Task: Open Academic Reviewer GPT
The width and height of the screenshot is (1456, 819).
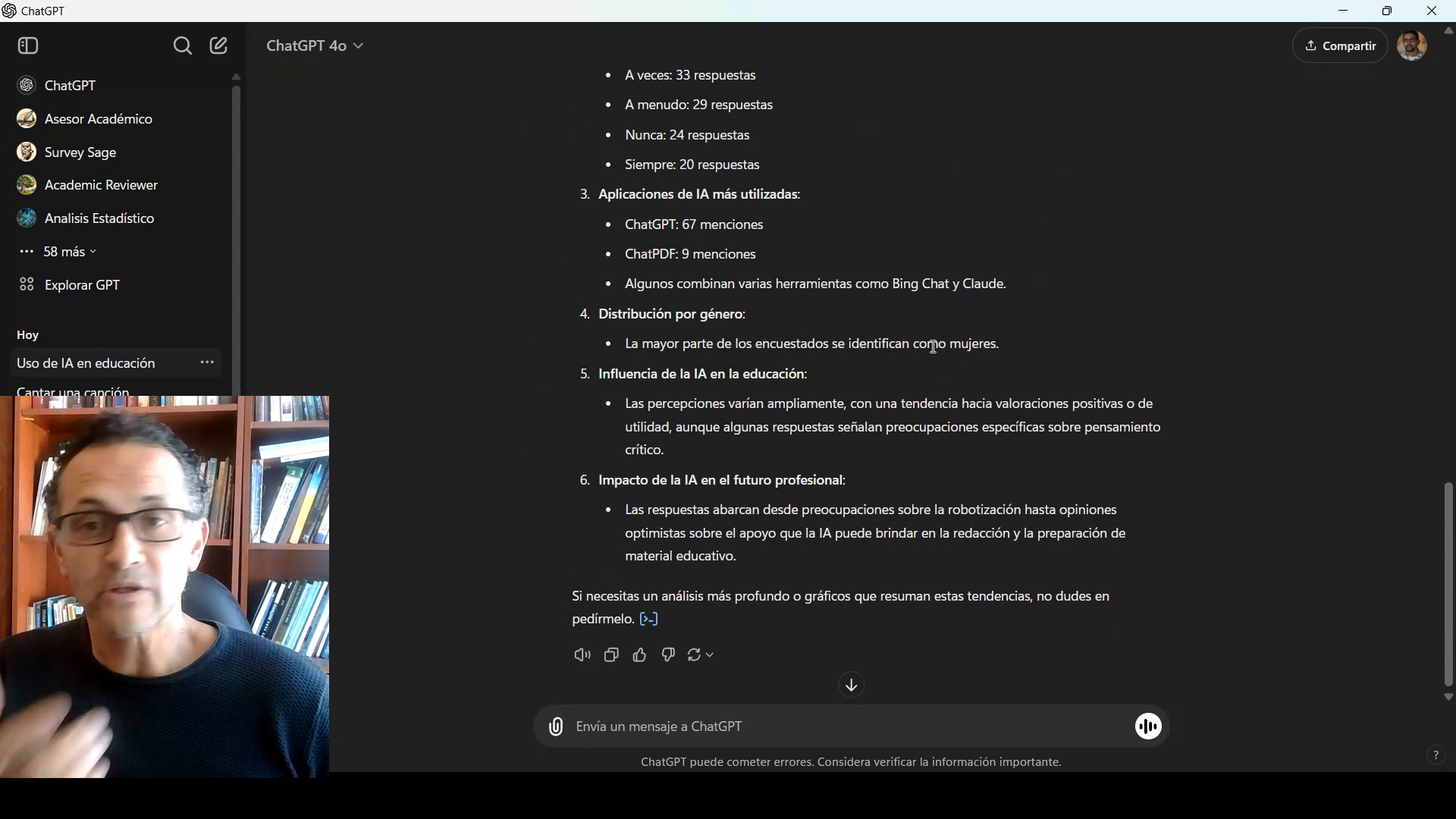Action: [x=118, y=185]
